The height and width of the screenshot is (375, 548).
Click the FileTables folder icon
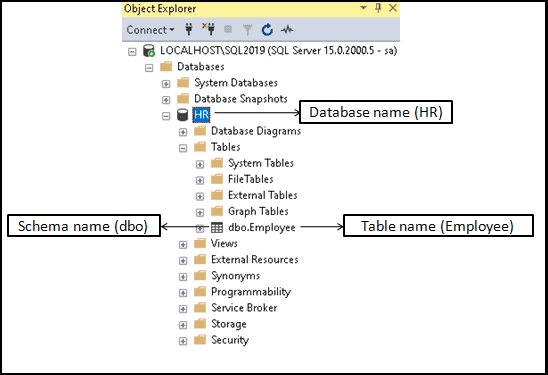click(217, 179)
